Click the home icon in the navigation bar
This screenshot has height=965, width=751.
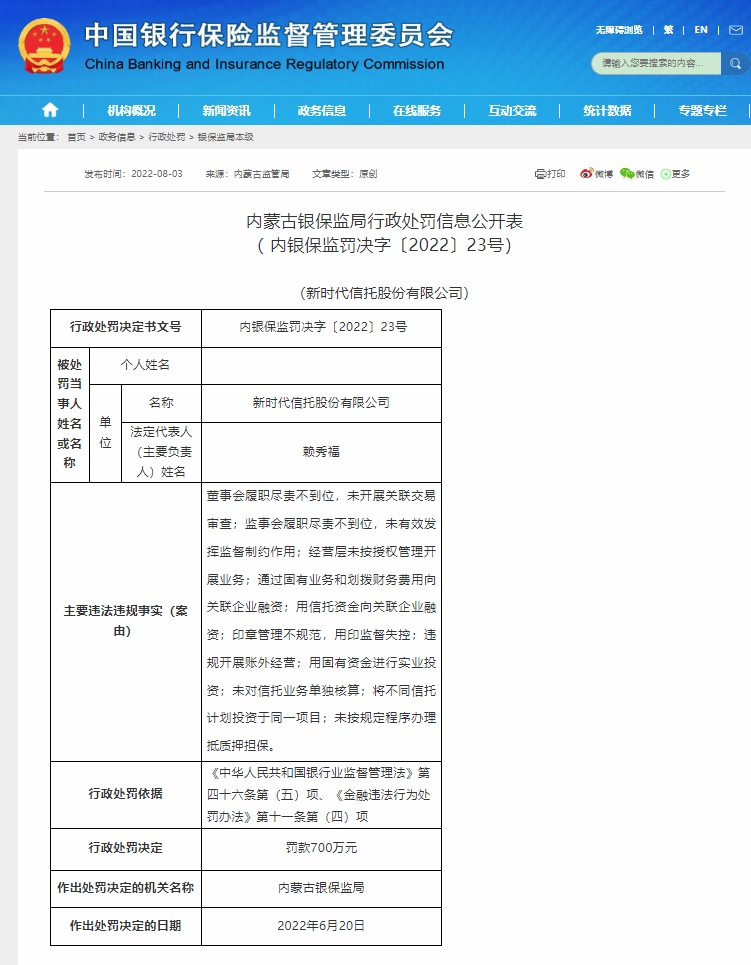point(50,110)
